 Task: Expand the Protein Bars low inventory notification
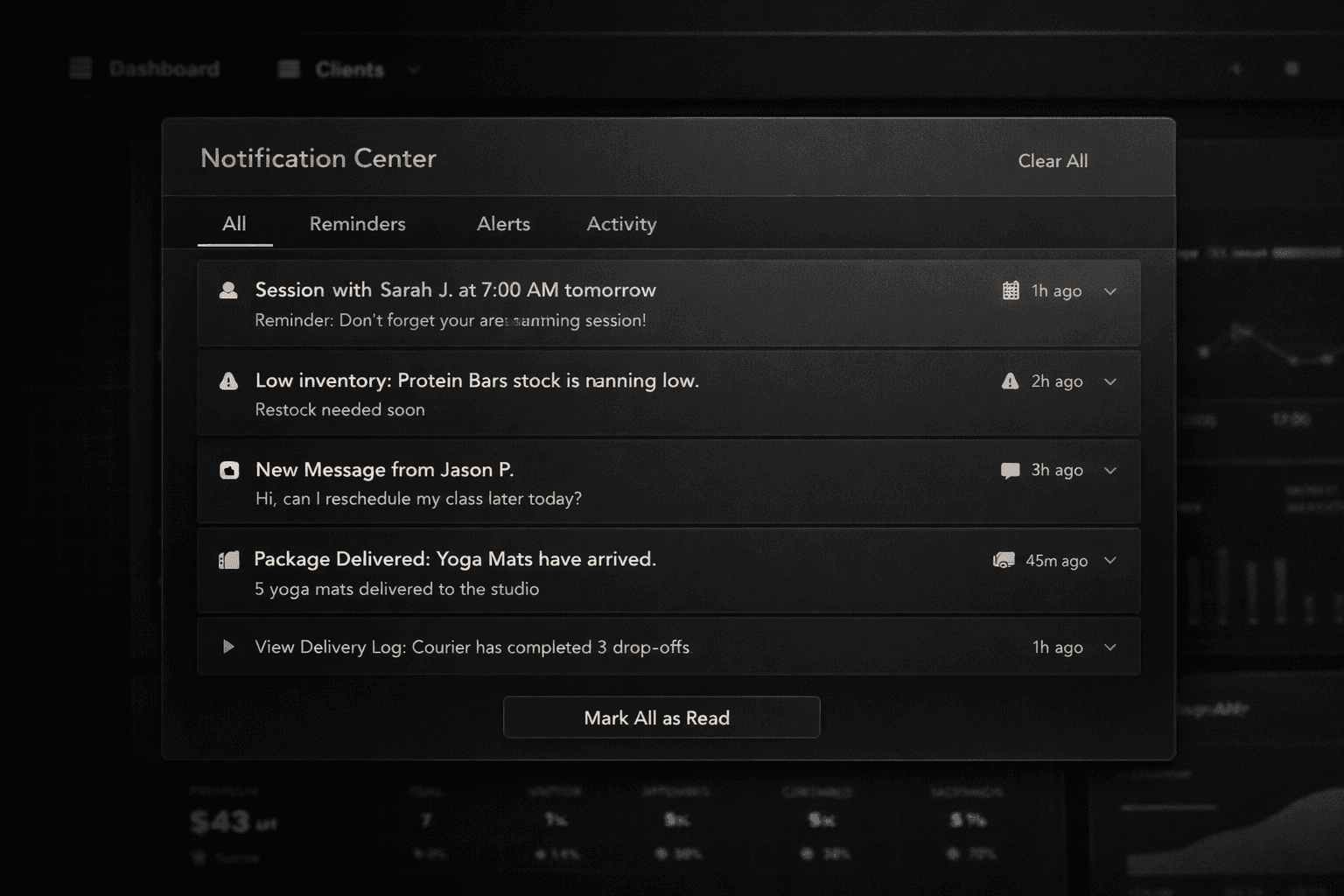(x=1110, y=382)
